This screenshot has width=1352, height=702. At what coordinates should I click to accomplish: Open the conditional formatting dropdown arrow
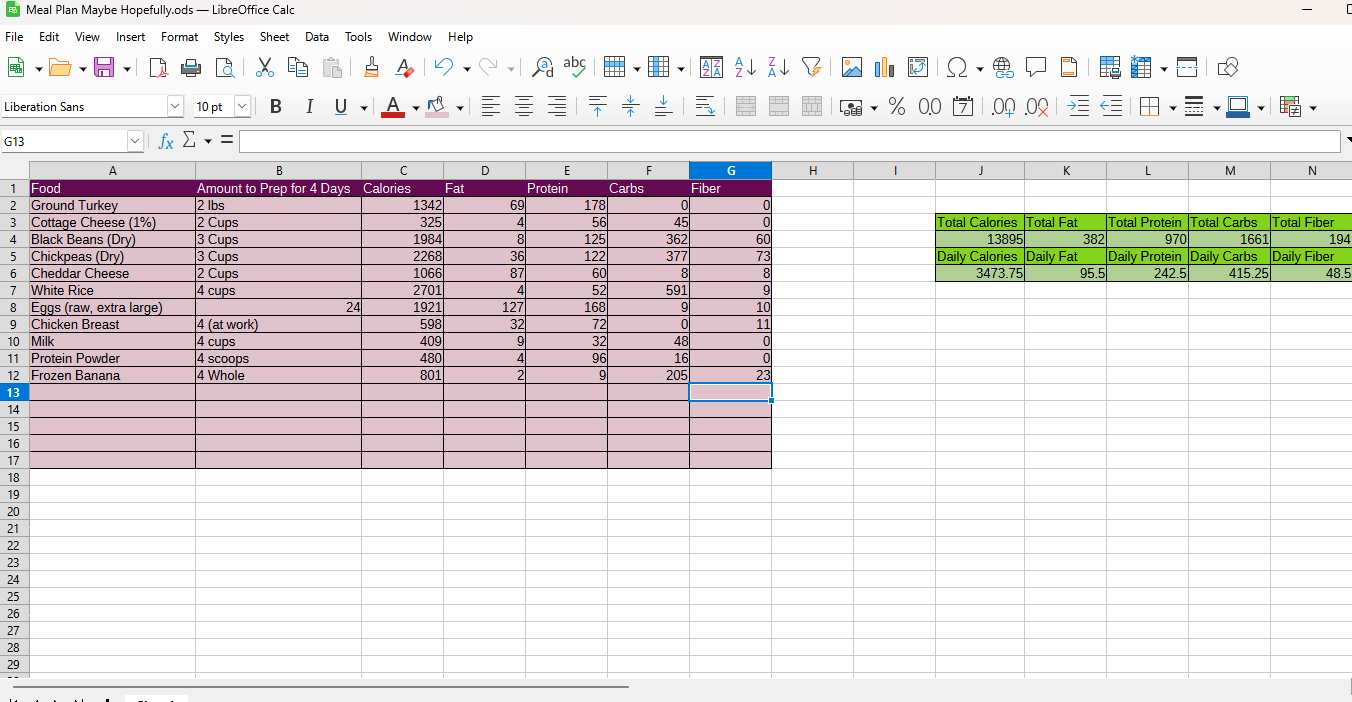point(1312,107)
